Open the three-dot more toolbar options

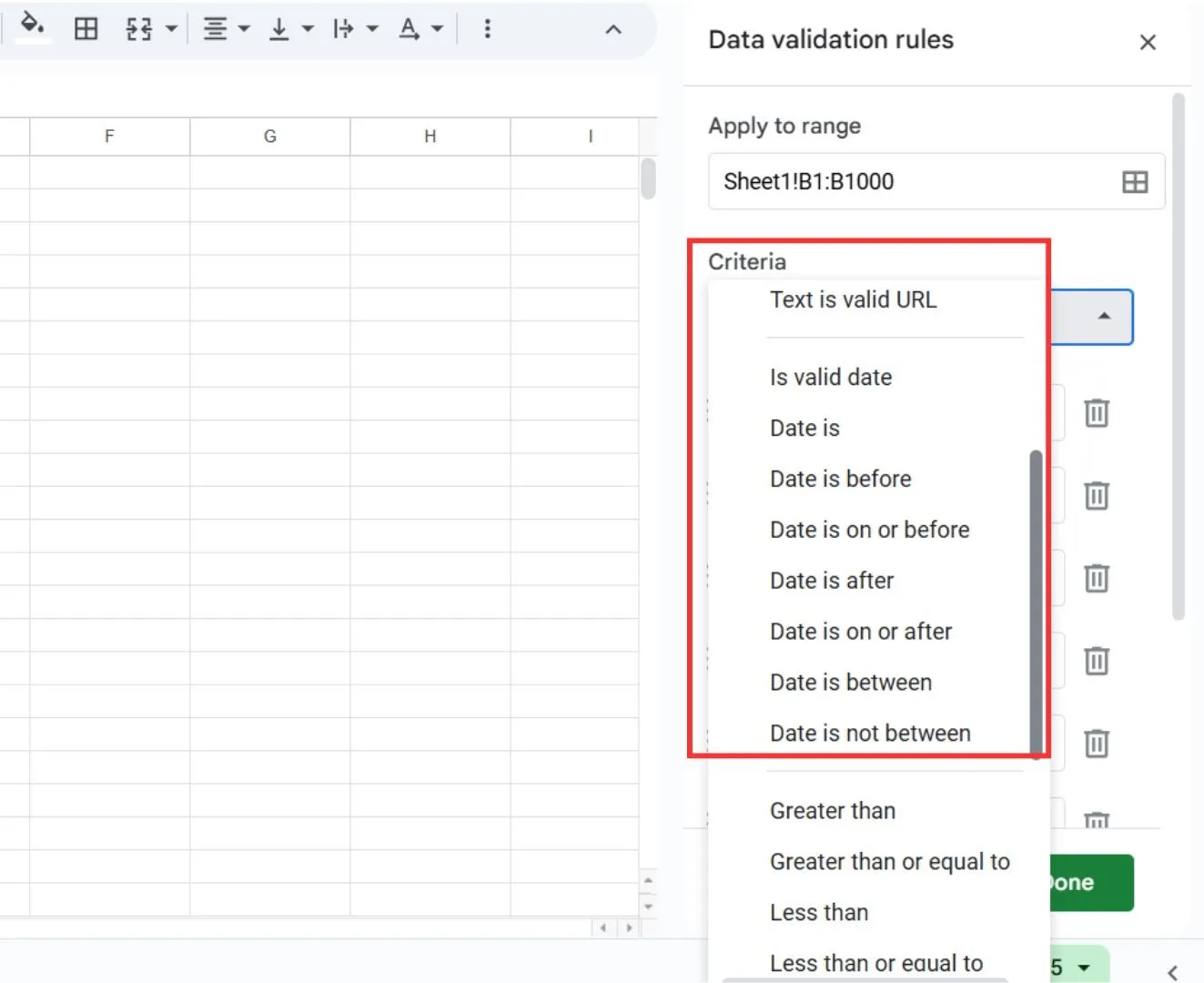[488, 29]
